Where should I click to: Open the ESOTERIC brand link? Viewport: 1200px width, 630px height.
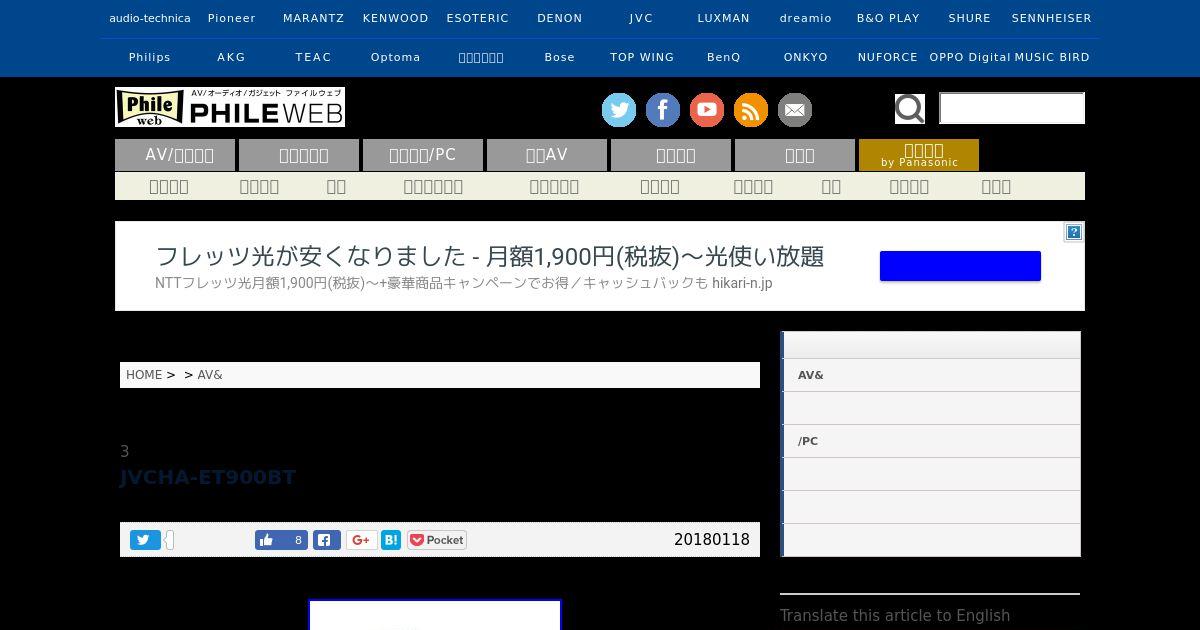(x=478, y=18)
